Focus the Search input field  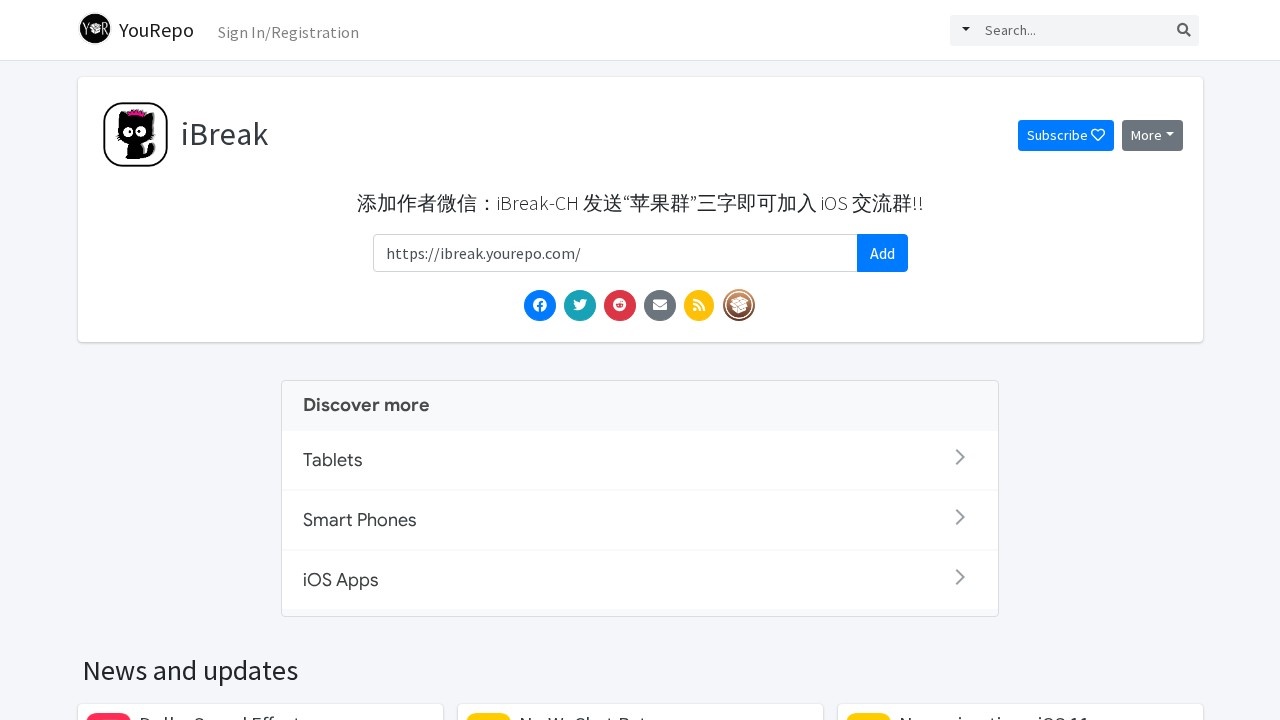(1074, 30)
